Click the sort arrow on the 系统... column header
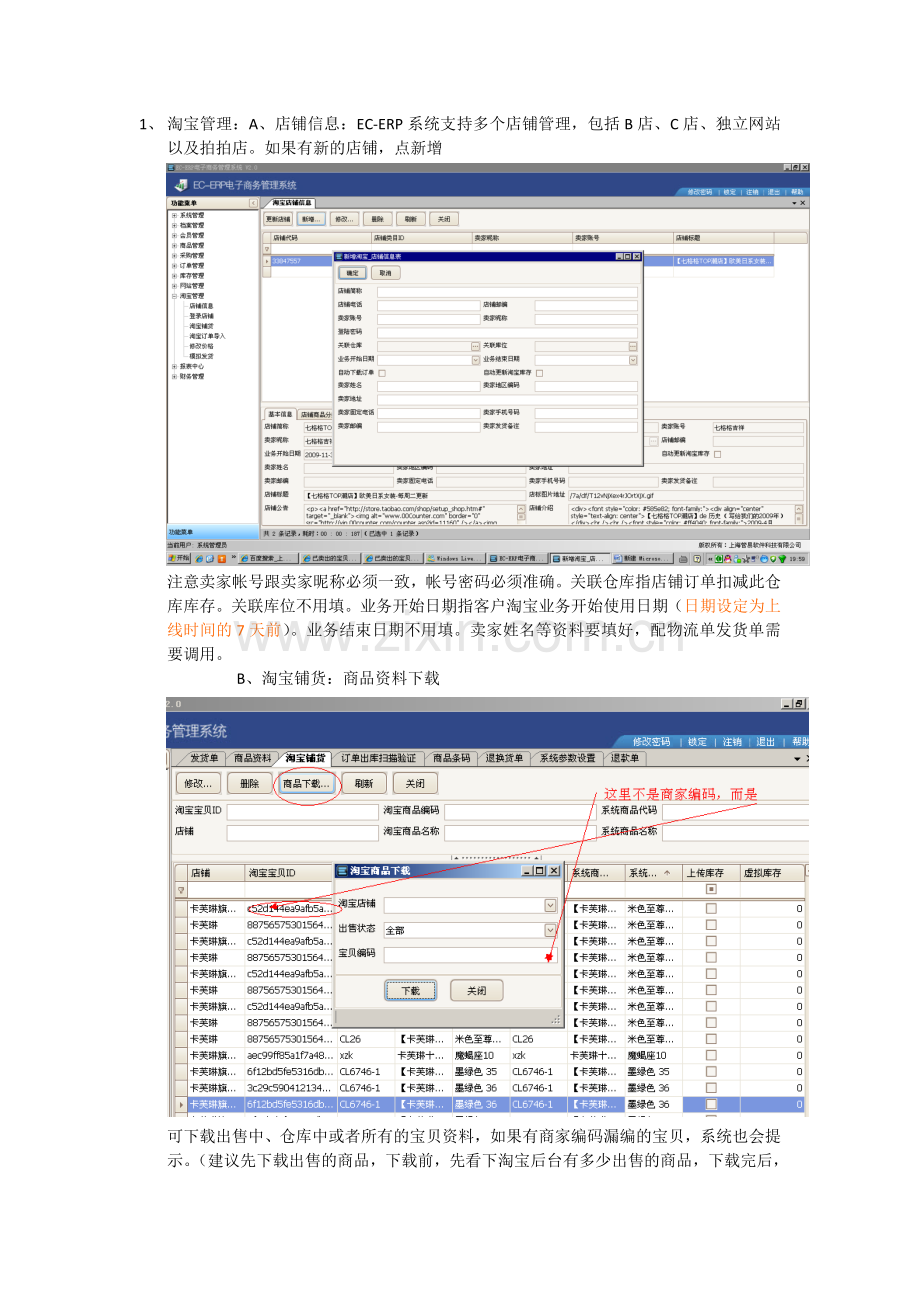Image resolution: width=920 pixels, height=1302 pixels. [x=667, y=872]
